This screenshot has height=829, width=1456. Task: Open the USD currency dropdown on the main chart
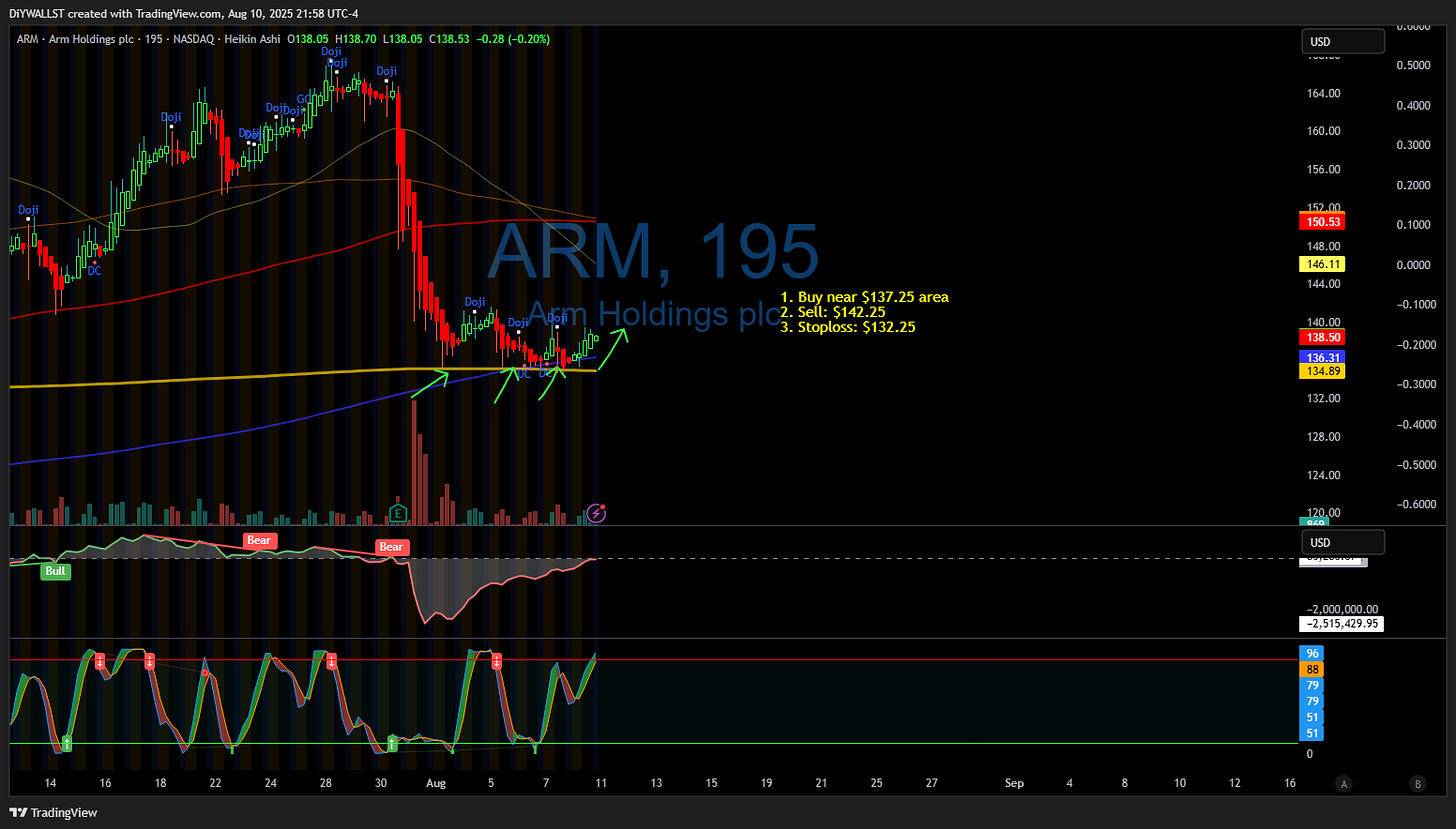(x=1343, y=41)
